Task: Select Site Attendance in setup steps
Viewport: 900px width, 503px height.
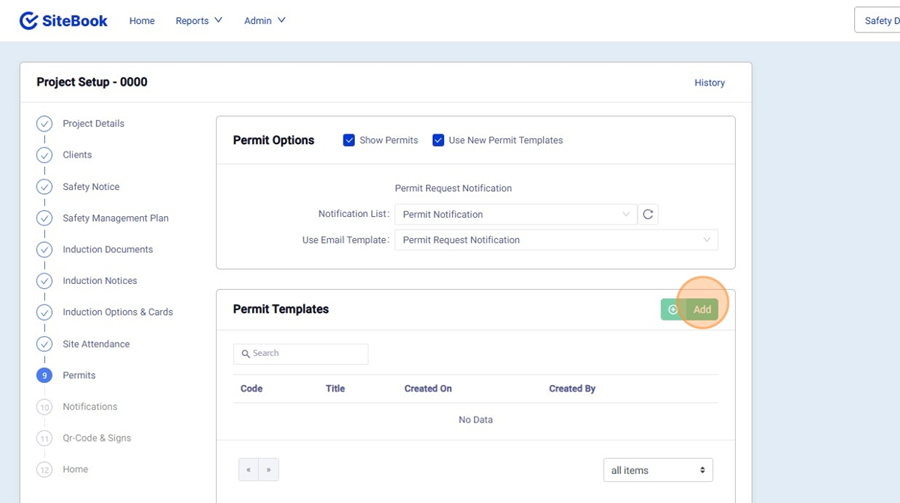Action: point(96,344)
